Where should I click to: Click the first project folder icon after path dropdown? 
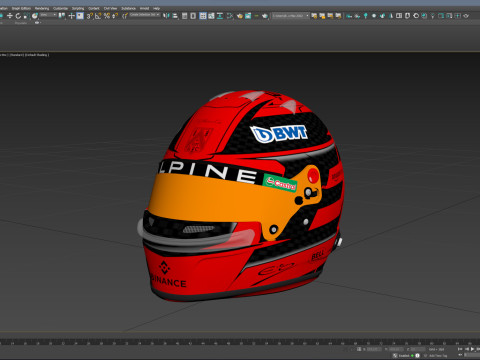click(x=314, y=16)
